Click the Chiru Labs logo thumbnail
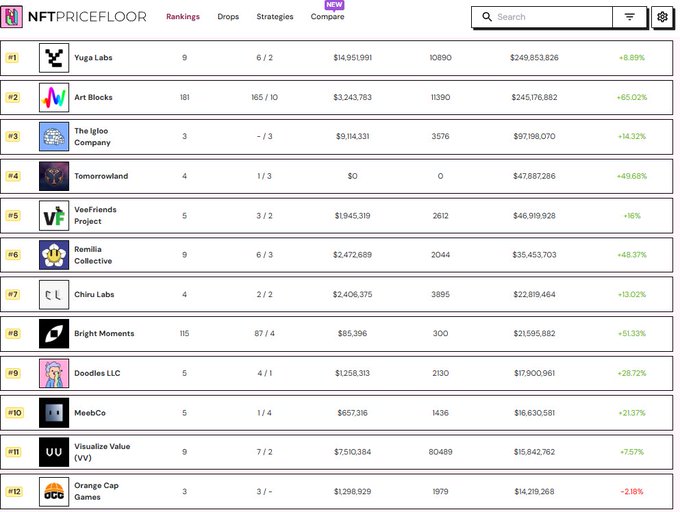Image resolution: width=680 pixels, height=512 pixels. [x=54, y=294]
